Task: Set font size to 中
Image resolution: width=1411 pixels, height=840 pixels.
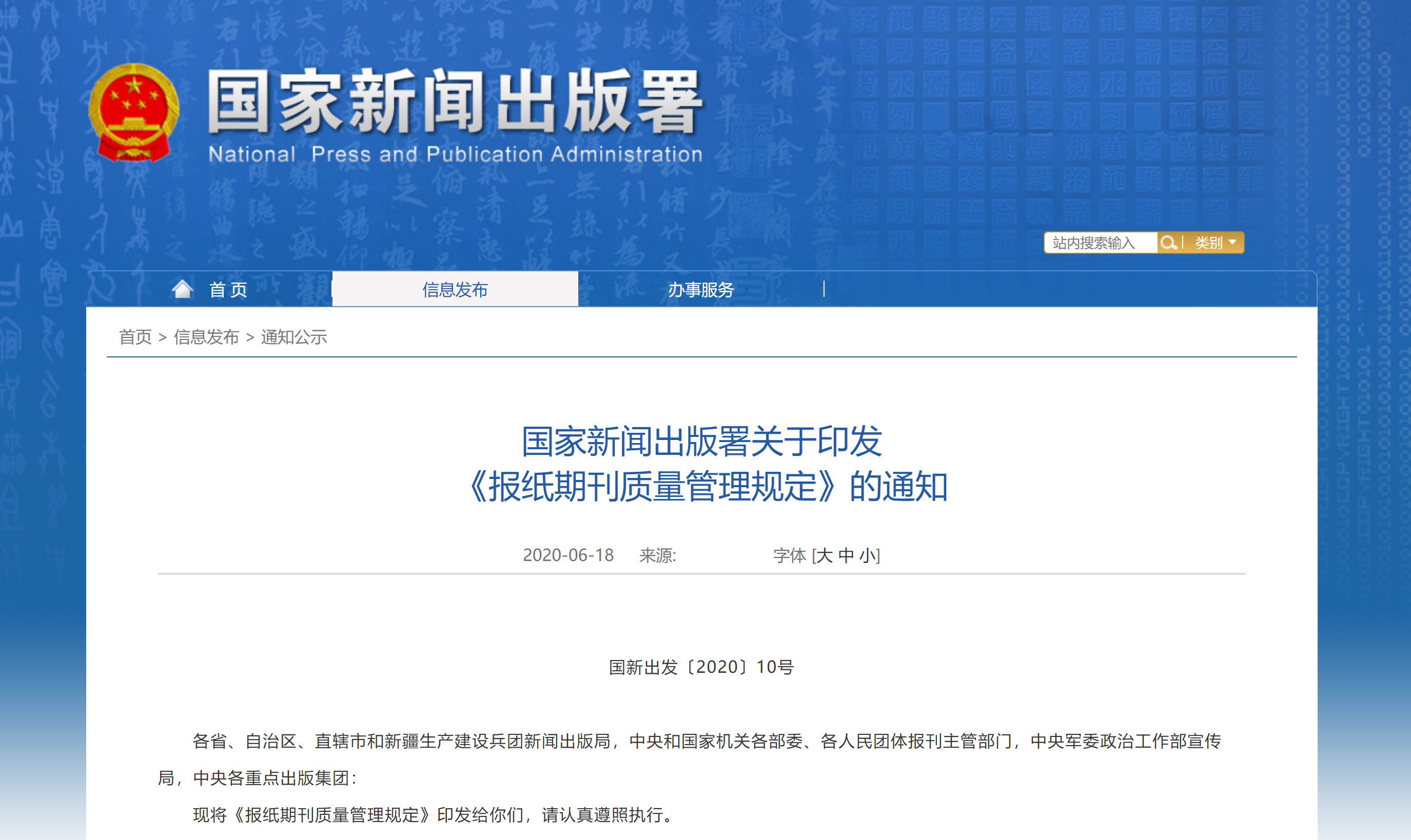Action: tap(846, 555)
